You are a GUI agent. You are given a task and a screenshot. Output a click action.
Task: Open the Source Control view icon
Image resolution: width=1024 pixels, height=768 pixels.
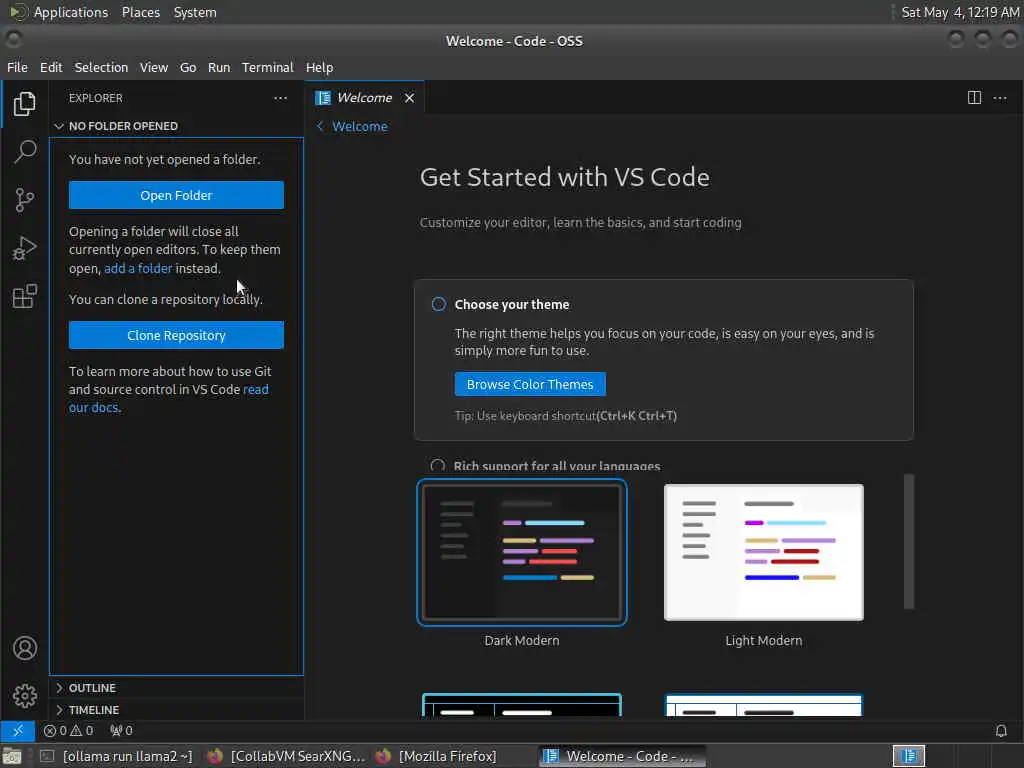pyautogui.click(x=24, y=200)
